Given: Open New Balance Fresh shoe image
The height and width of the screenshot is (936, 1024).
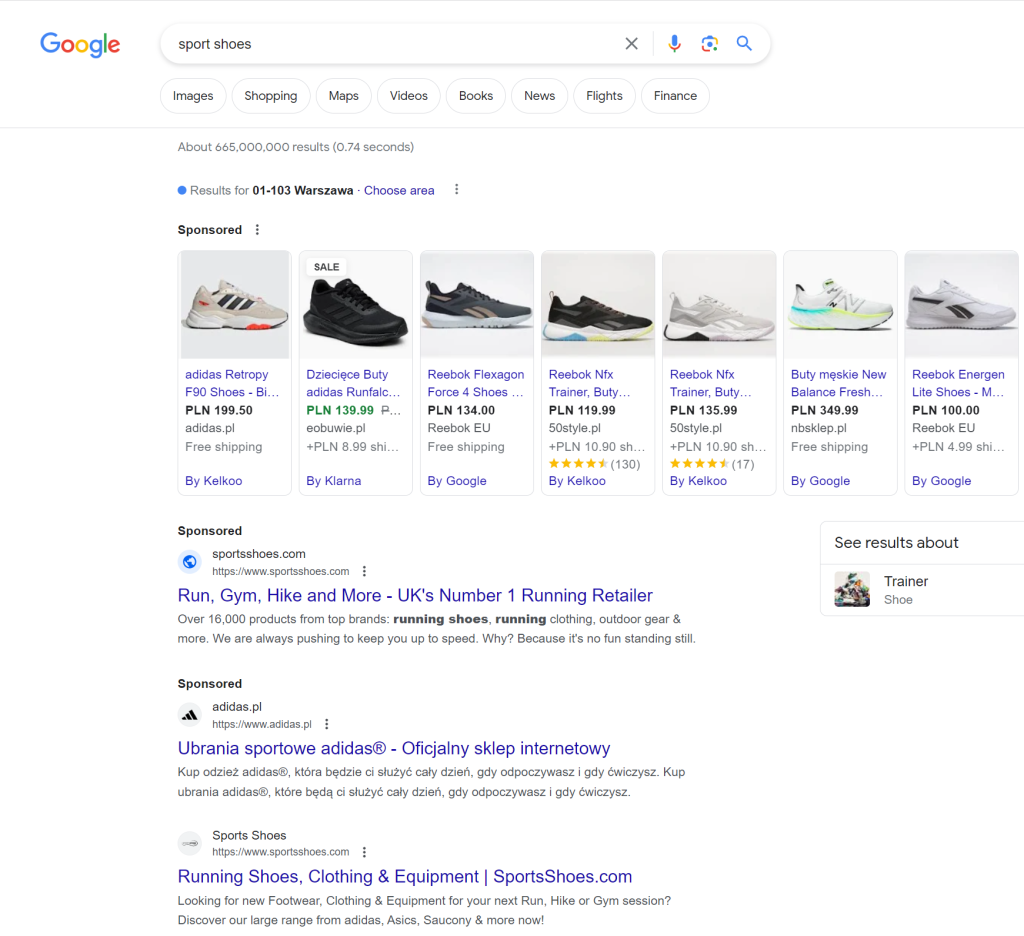Looking at the screenshot, I should tap(840, 305).
